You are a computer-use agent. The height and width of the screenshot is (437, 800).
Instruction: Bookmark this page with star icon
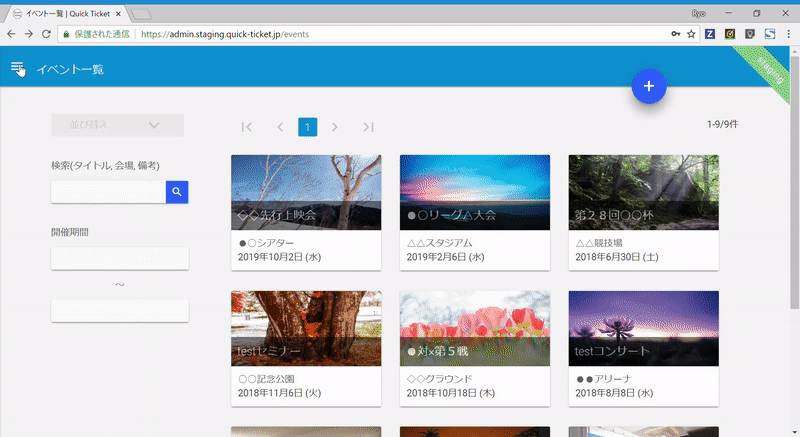[x=691, y=34]
